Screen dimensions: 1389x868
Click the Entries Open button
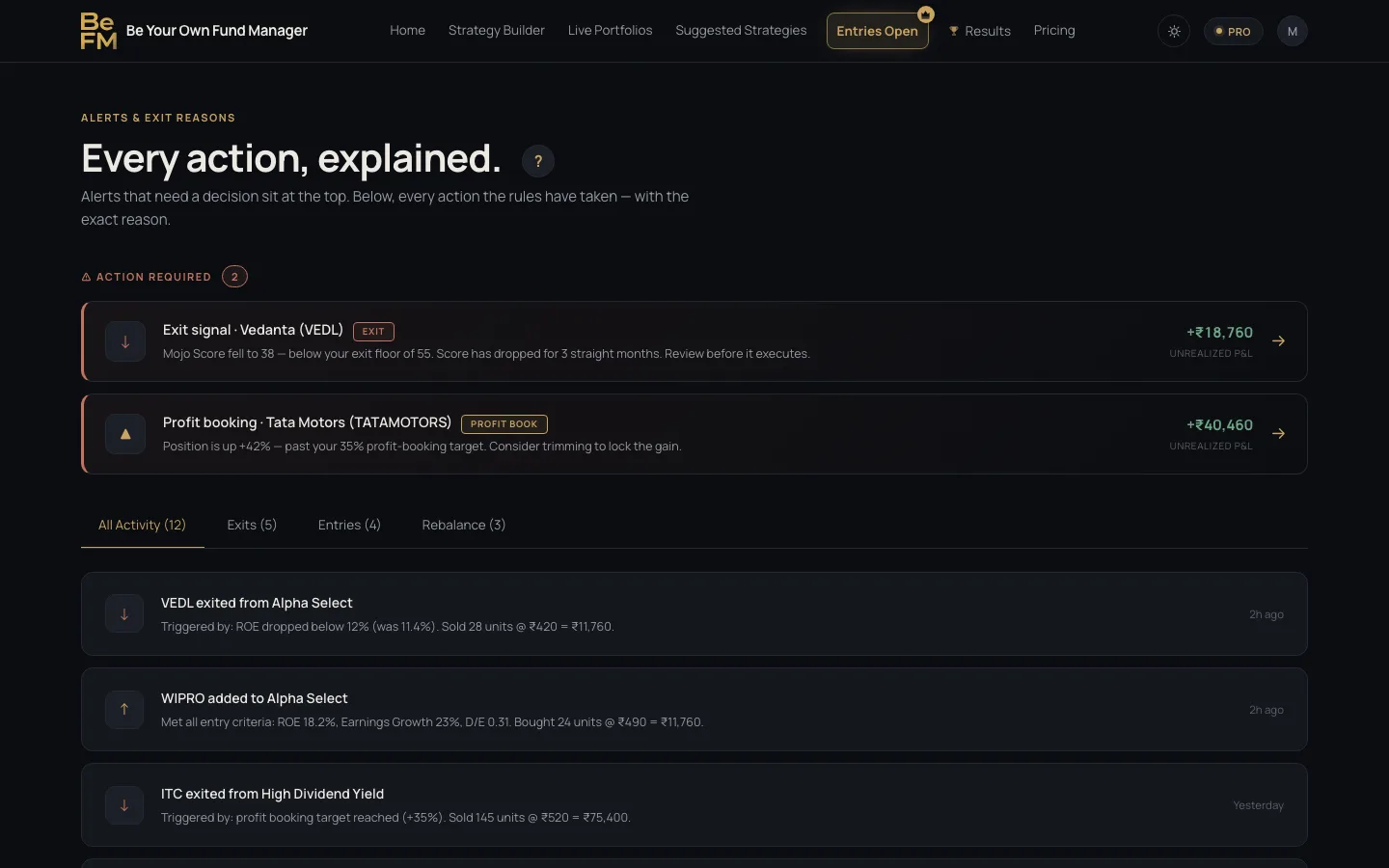click(x=878, y=31)
